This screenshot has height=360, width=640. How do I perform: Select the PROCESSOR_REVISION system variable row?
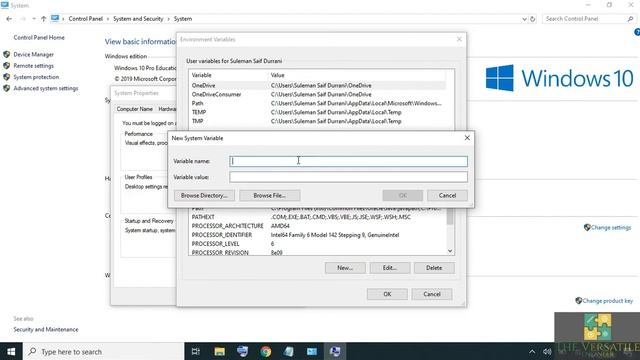point(318,253)
